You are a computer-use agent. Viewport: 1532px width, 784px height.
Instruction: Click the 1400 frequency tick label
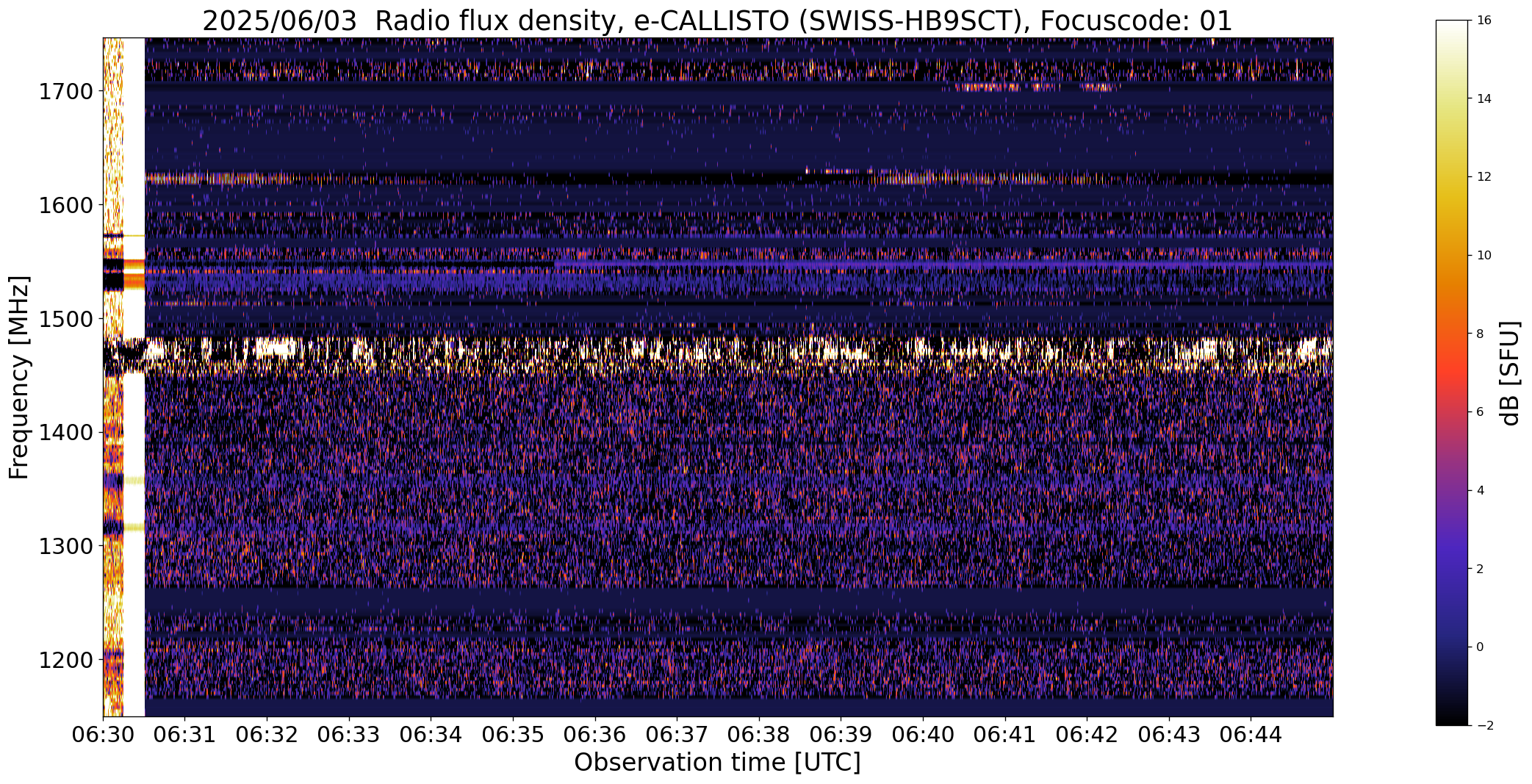coord(65,433)
